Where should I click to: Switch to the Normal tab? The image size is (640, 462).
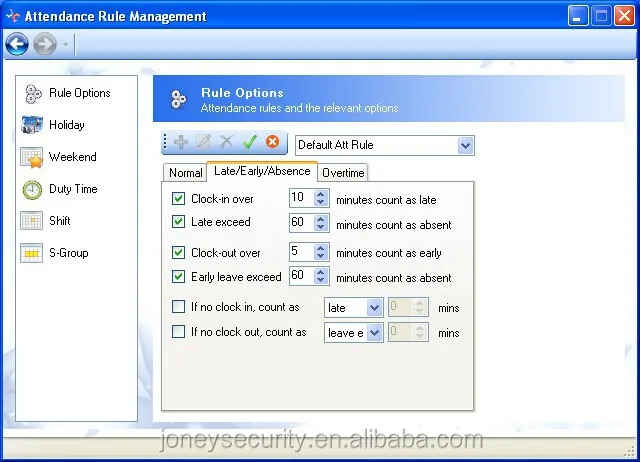coord(185,173)
